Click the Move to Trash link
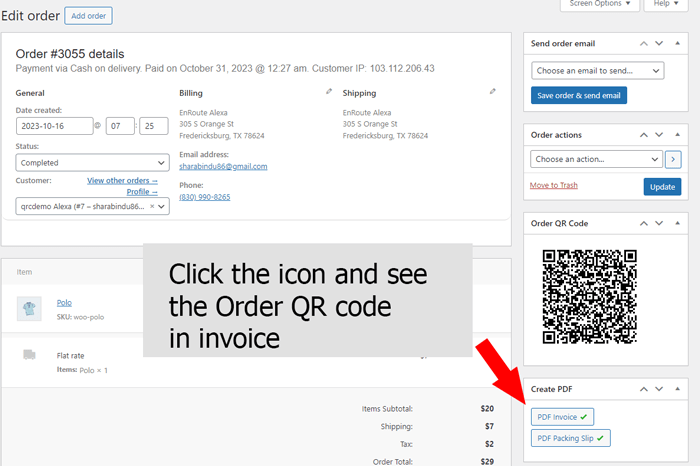Screen dimensions: 700x466 pyautogui.click(x=554, y=185)
